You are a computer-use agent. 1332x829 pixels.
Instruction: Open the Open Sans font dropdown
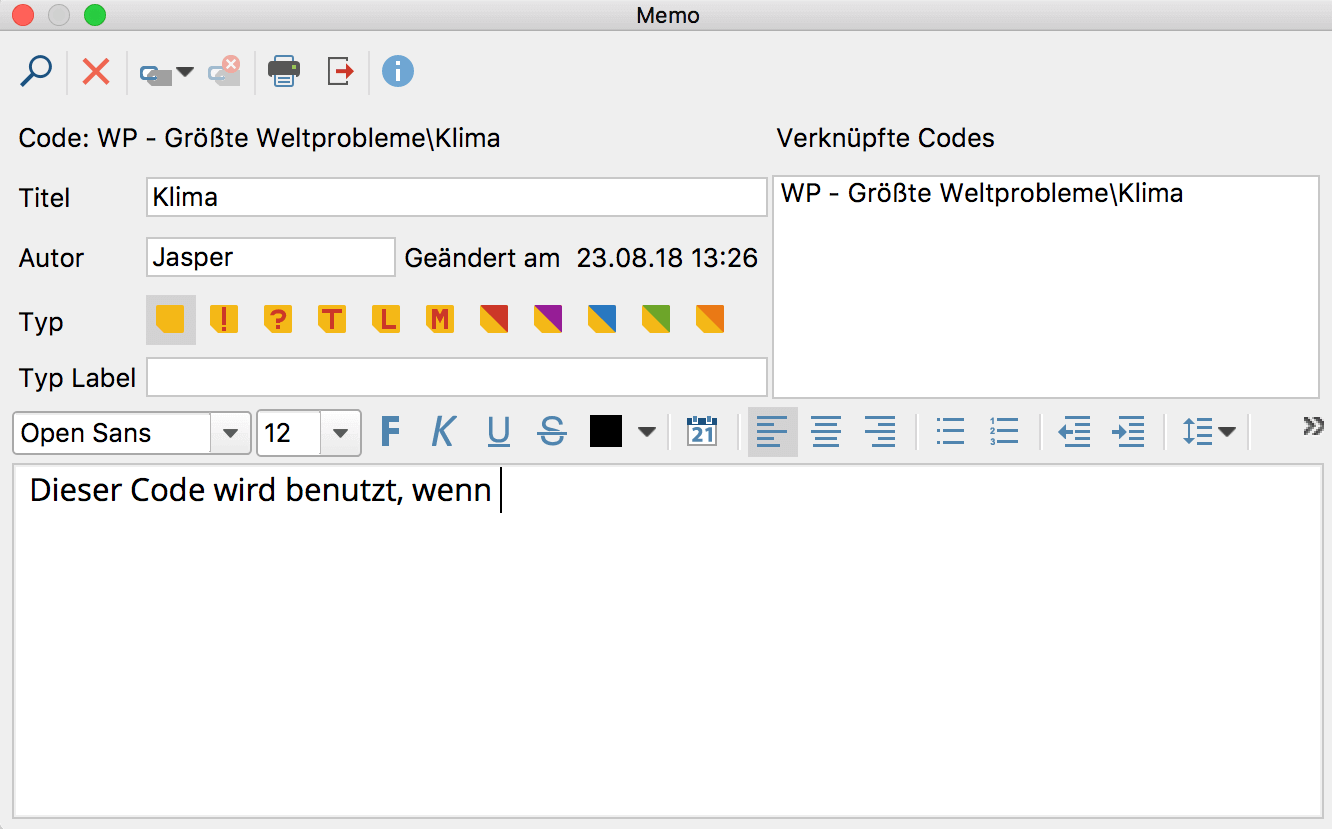[230, 433]
